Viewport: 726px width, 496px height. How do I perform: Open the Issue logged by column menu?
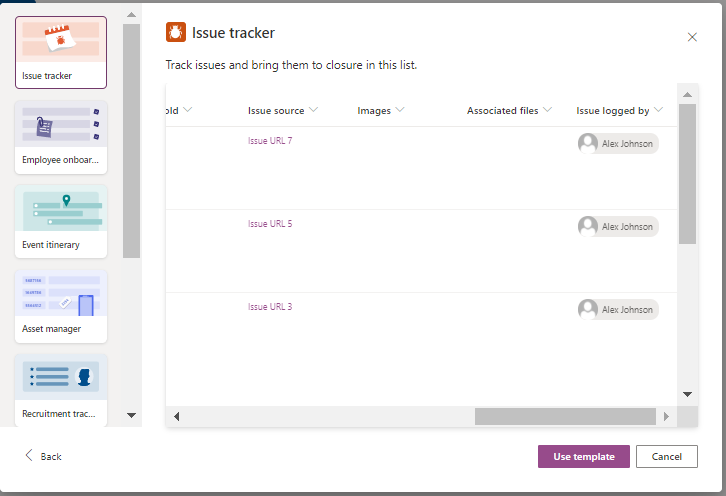pyautogui.click(x=659, y=110)
